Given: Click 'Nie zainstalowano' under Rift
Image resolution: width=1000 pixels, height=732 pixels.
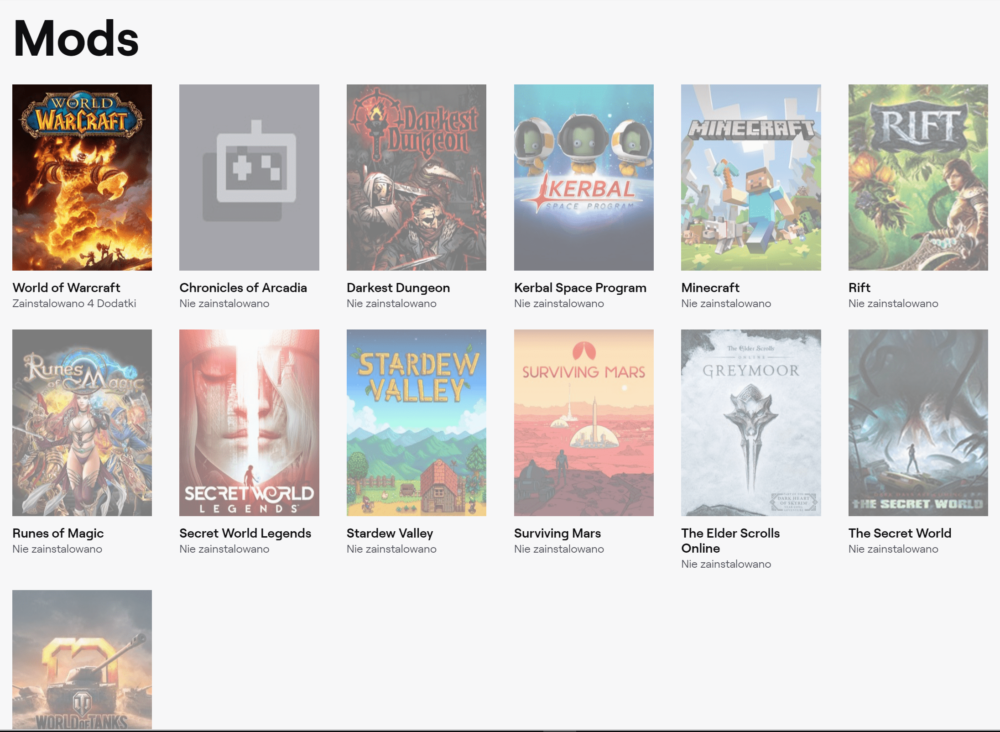Looking at the screenshot, I should pos(893,304).
